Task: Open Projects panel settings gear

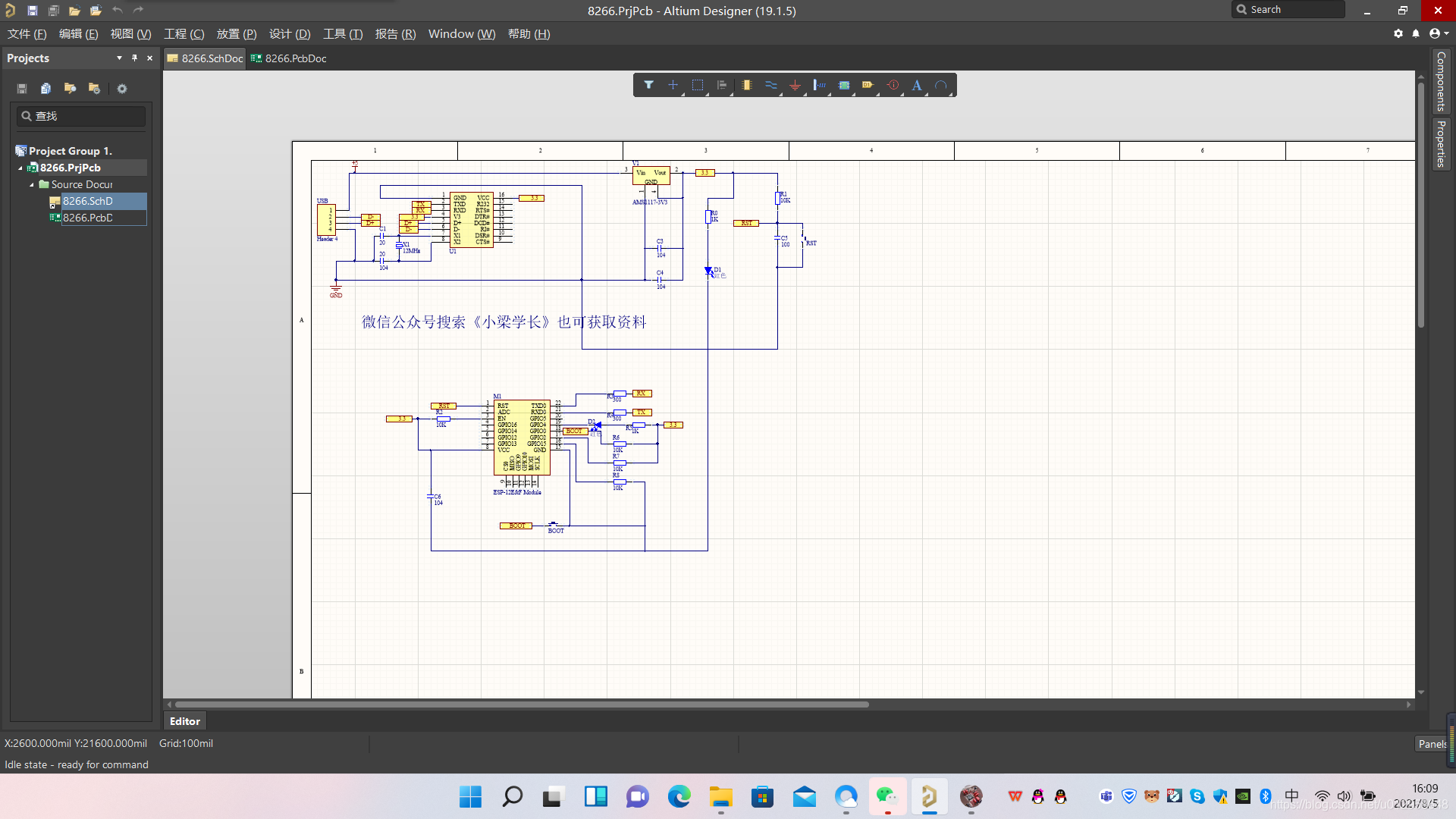Action: pyautogui.click(x=122, y=89)
